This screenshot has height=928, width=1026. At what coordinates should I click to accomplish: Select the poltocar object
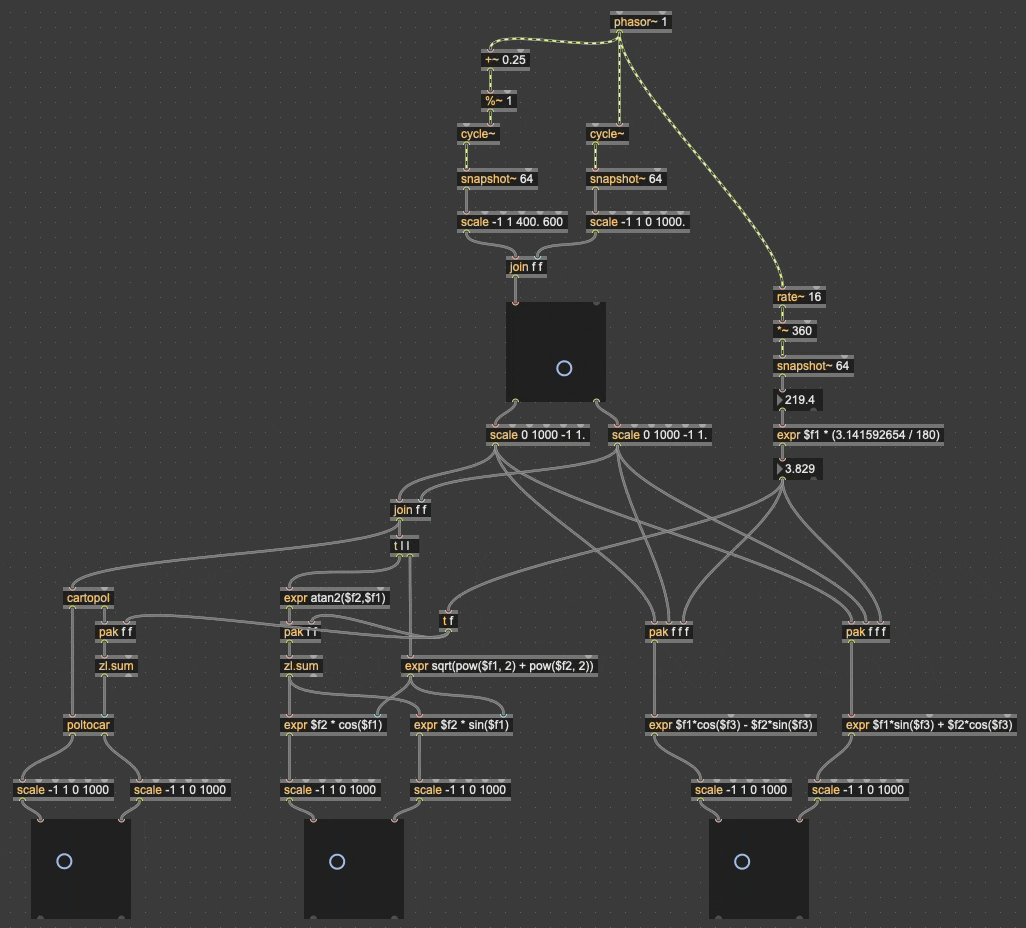point(88,725)
